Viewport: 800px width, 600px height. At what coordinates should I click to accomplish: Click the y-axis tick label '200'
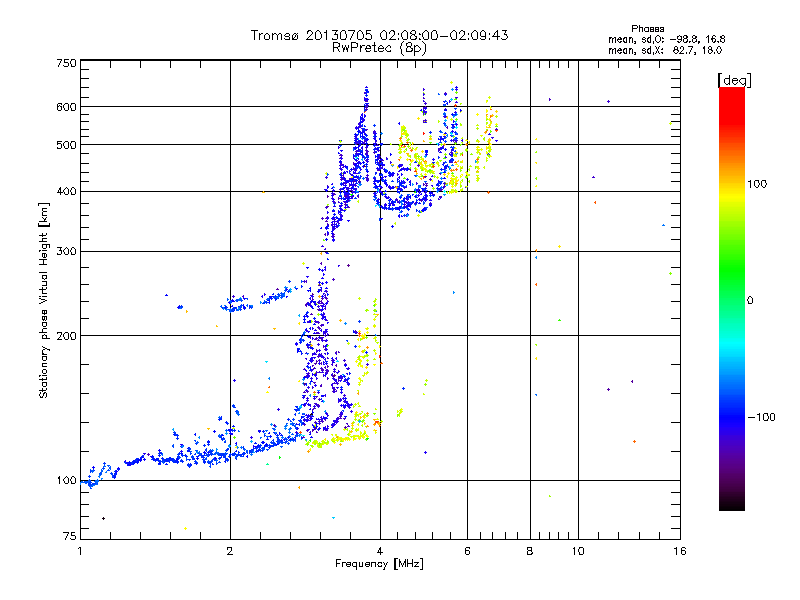[x=66, y=336]
